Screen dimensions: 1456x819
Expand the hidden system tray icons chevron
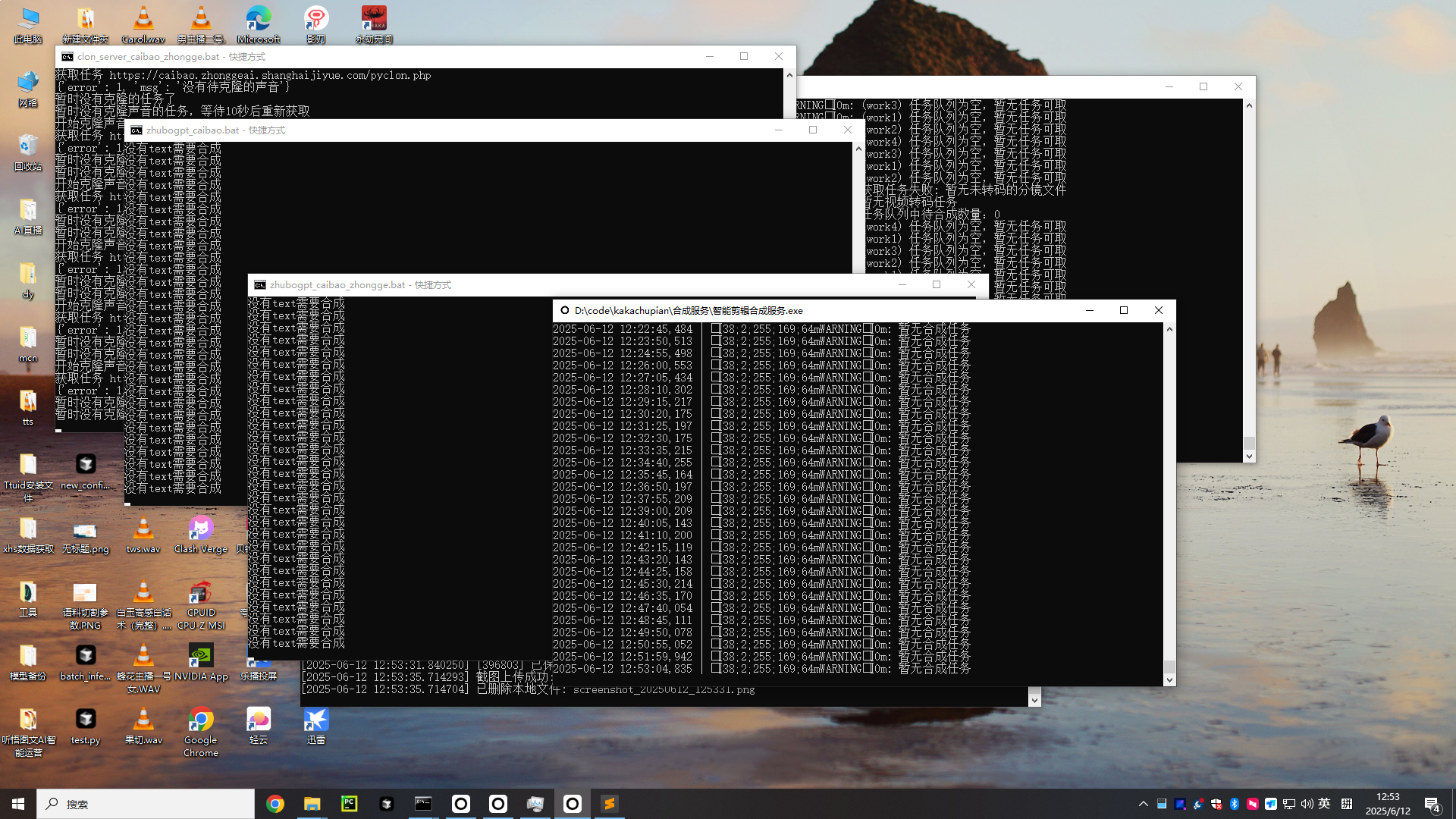[1143, 804]
